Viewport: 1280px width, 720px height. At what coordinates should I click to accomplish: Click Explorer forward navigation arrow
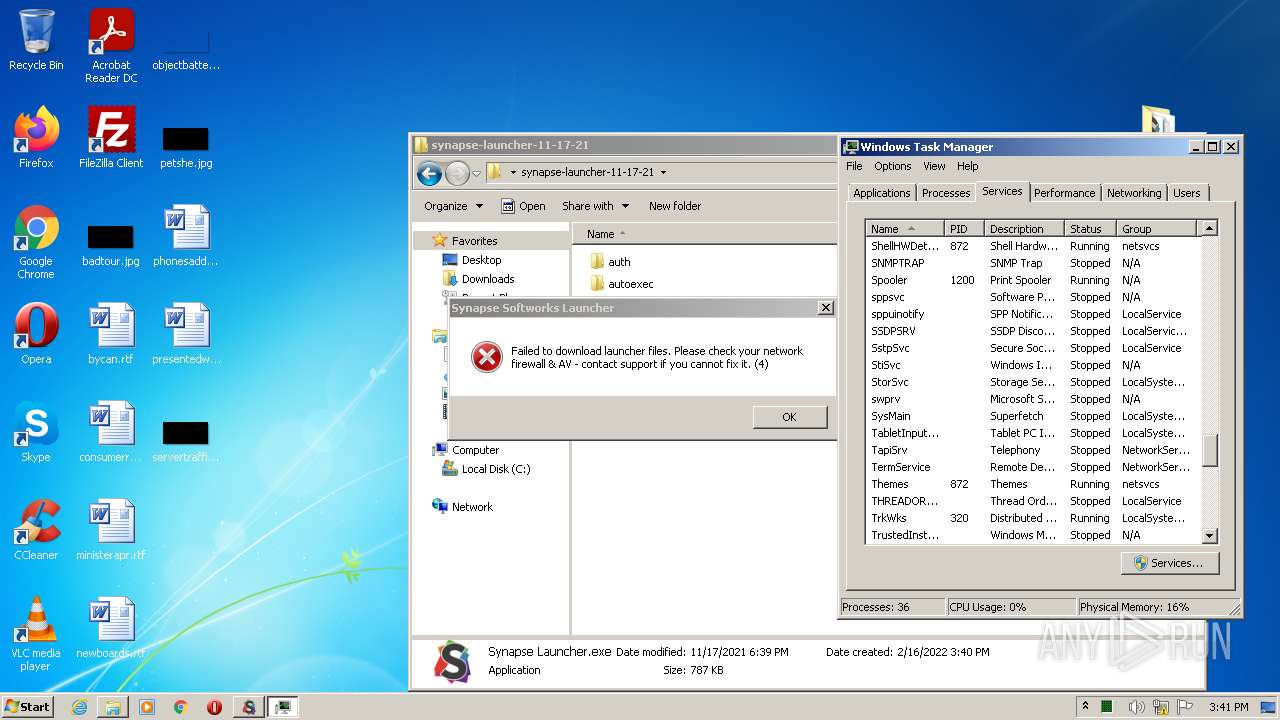click(457, 173)
